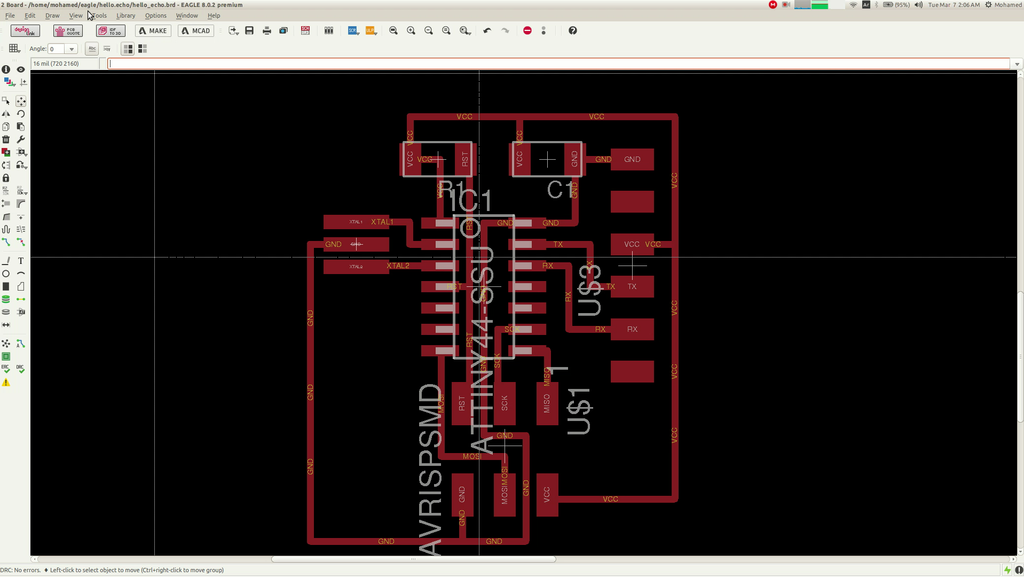The height and width of the screenshot is (577, 1024).
Task: Click the RX pad on the board
Action: [632, 329]
